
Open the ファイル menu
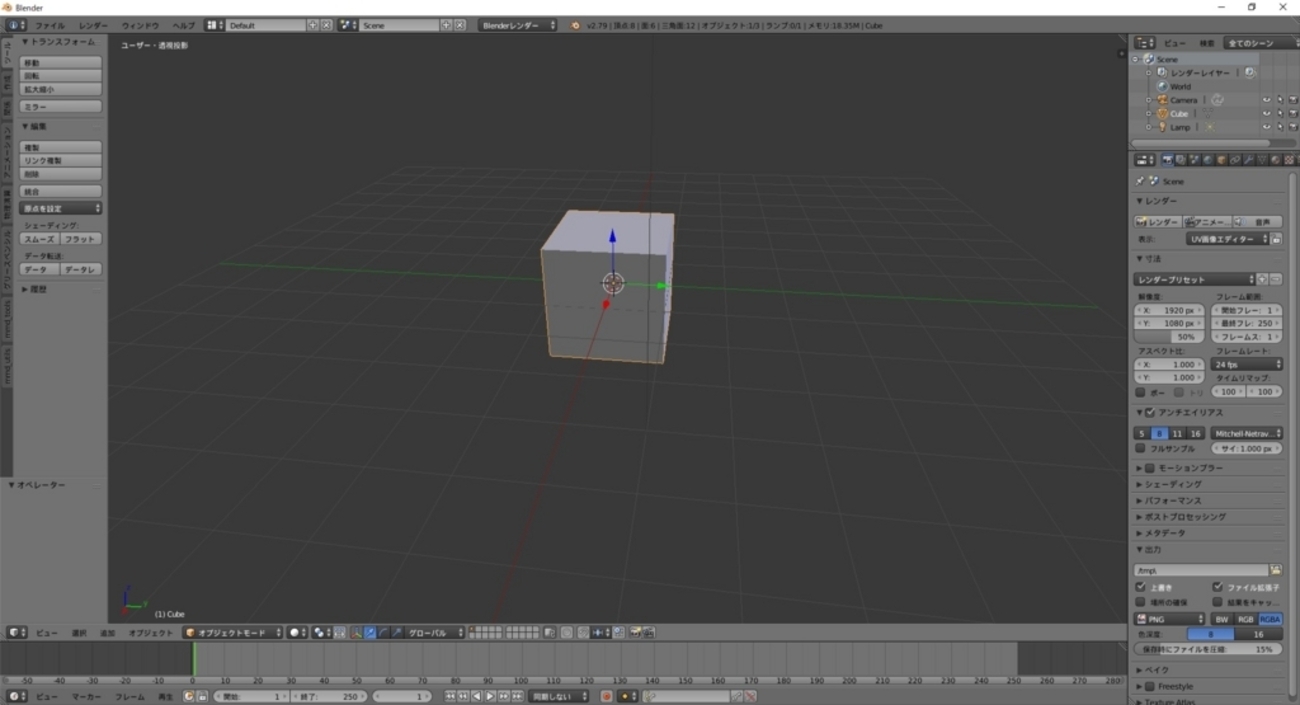[x=49, y=25]
